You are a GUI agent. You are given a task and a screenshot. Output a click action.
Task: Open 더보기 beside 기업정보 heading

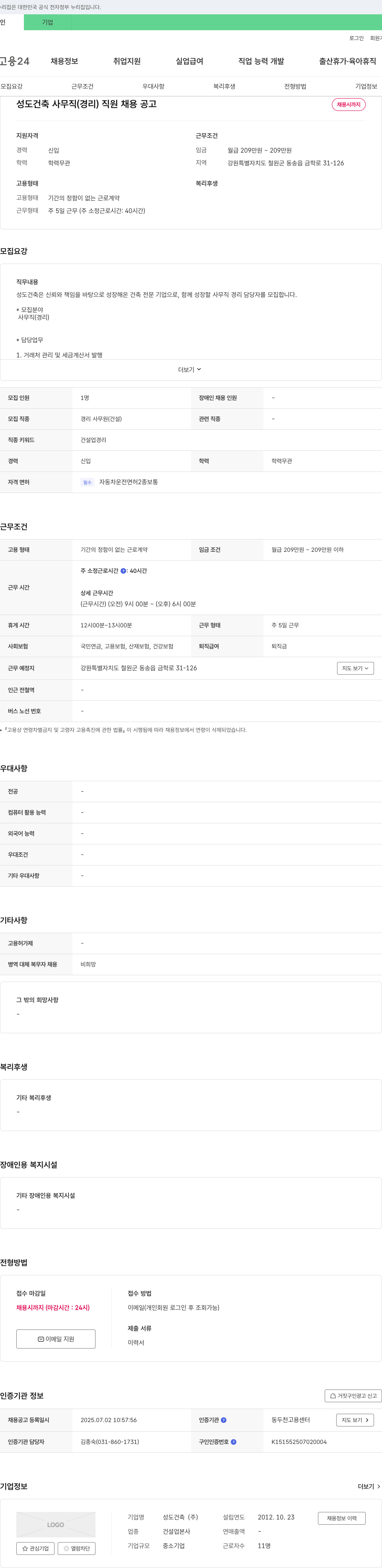click(x=368, y=1486)
